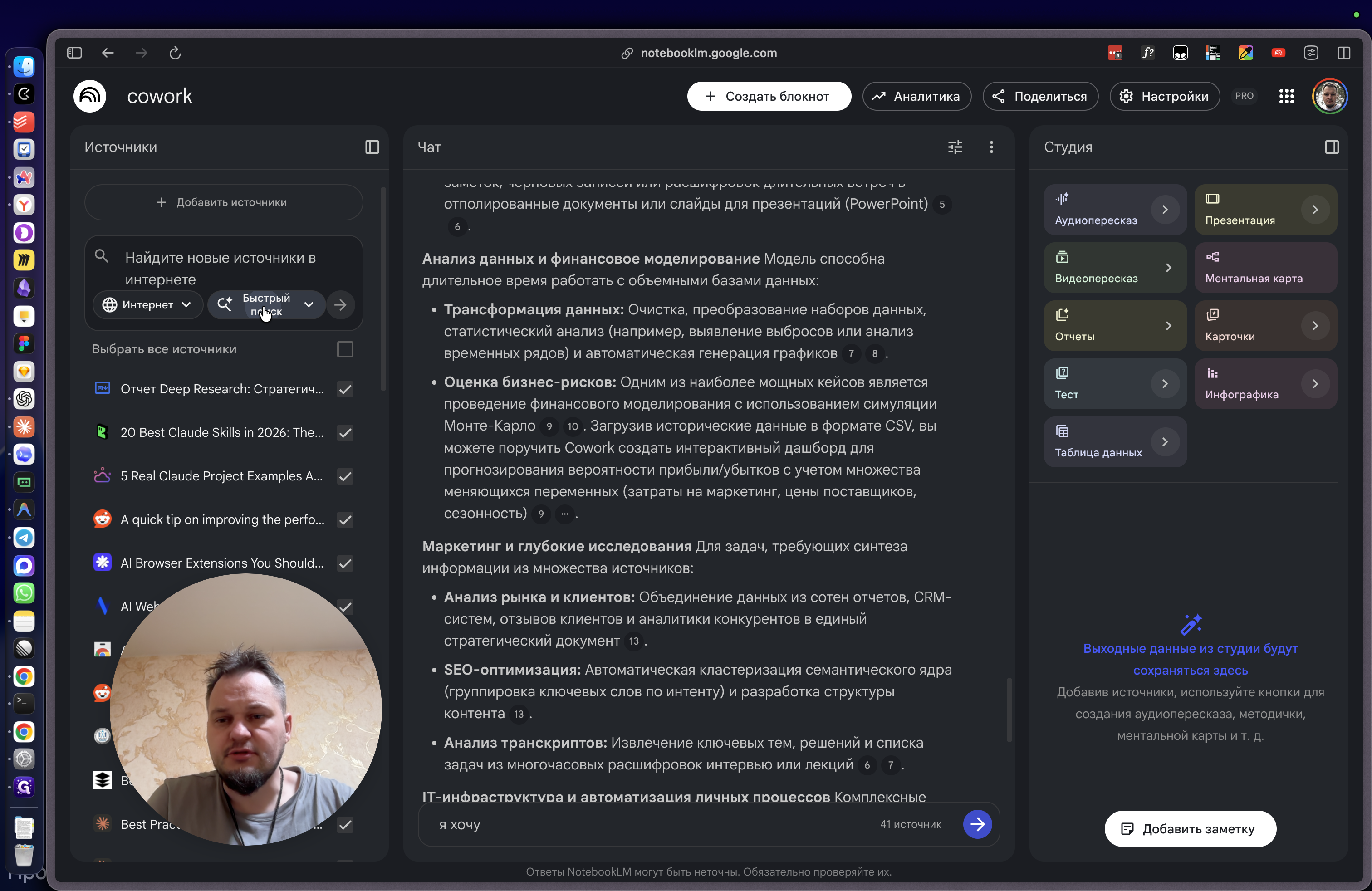Image resolution: width=1372 pixels, height=891 pixels.
Task: Uncheck 20 Best Claude Skills source
Action: pyautogui.click(x=345, y=433)
